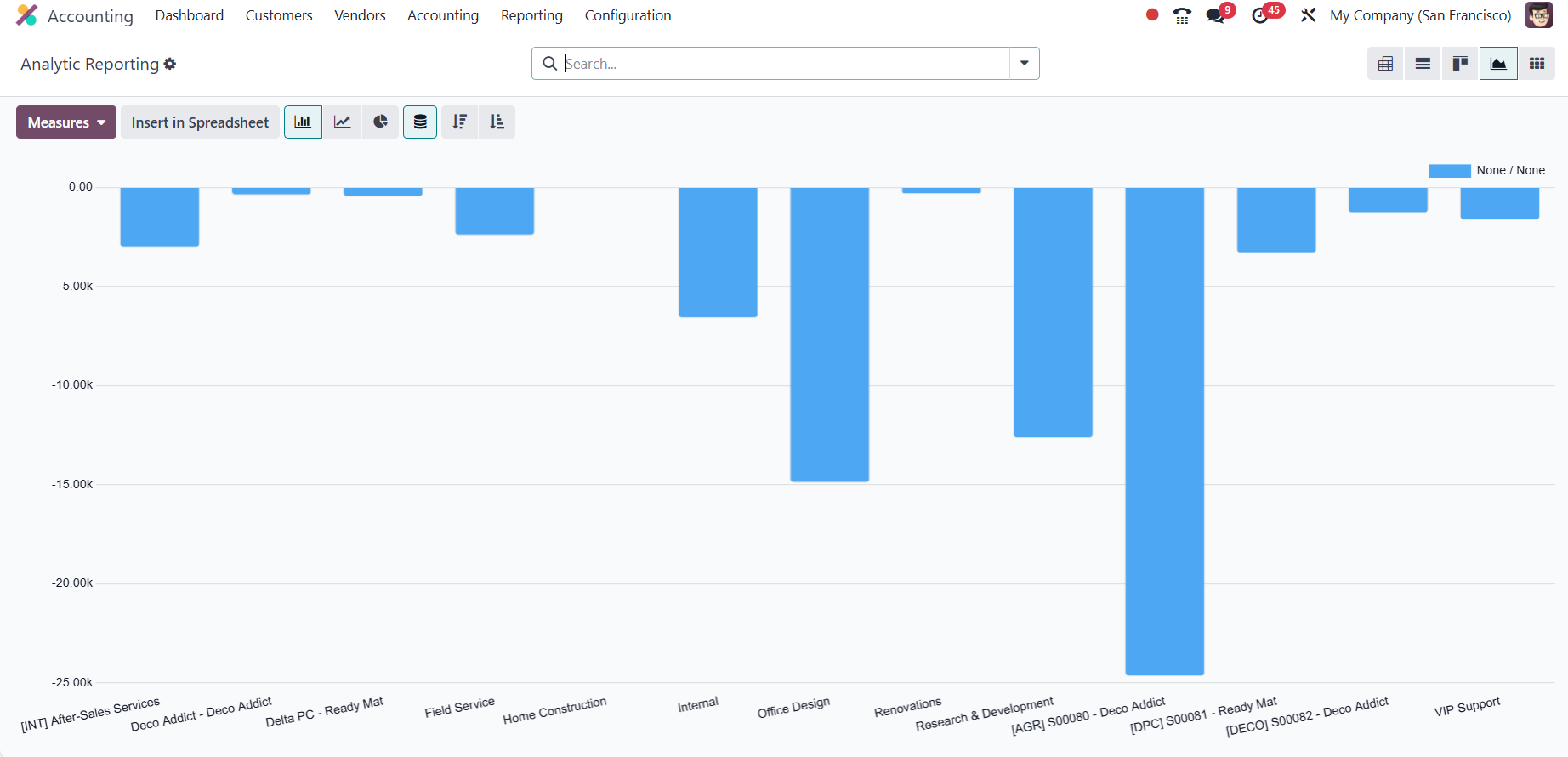The image size is (1568, 757).
Task: Sort the chart in ascending order
Action: tap(497, 122)
